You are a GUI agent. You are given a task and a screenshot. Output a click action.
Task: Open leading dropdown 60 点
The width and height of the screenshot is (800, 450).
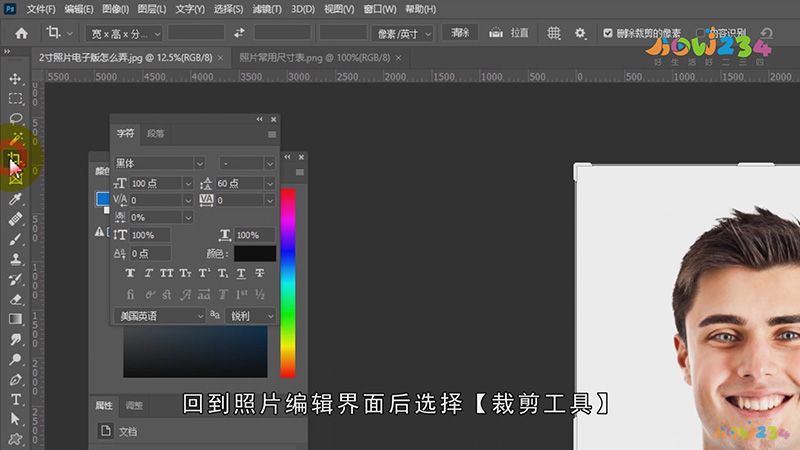[x=269, y=183]
